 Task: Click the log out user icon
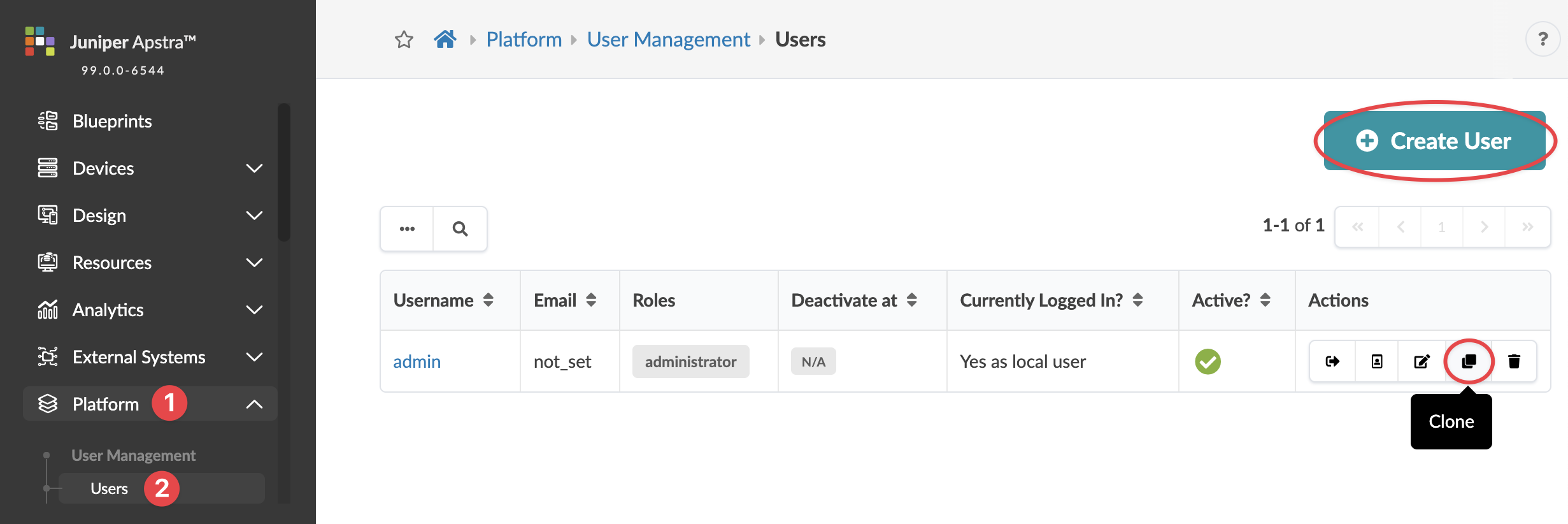click(1332, 361)
